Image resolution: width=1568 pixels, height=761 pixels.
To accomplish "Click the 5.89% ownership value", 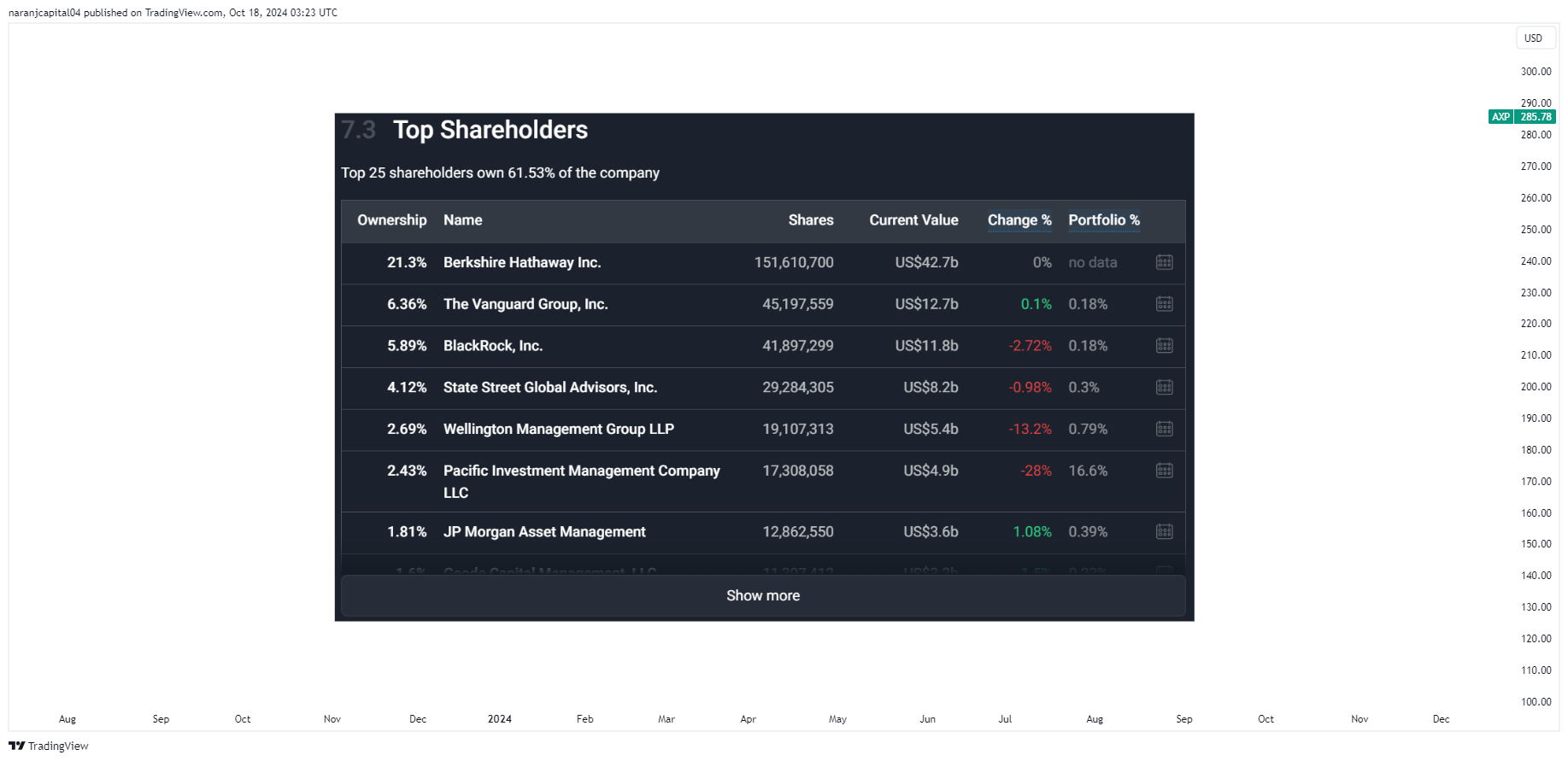I will point(407,346).
